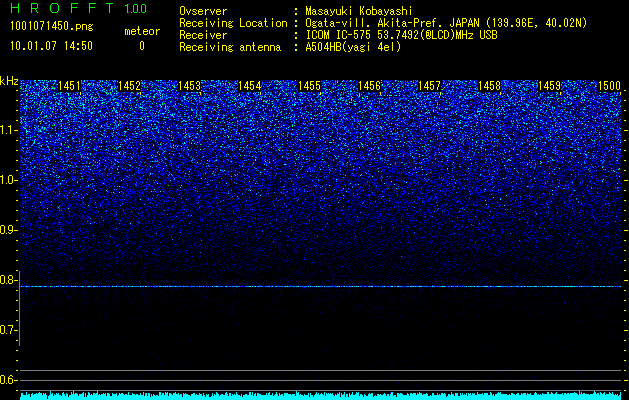Click the 1458 time marker
This screenshot has height=400, width=629.
[x=489, y=86]
